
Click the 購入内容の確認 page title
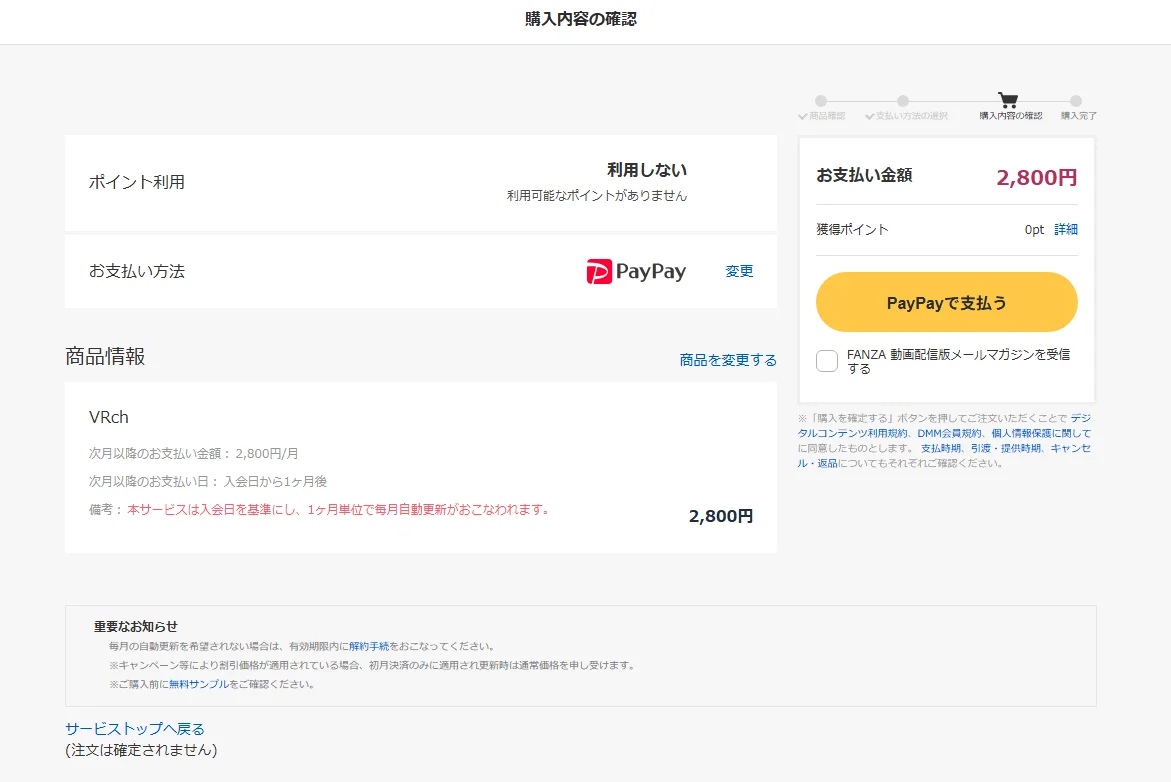point(580,19)
